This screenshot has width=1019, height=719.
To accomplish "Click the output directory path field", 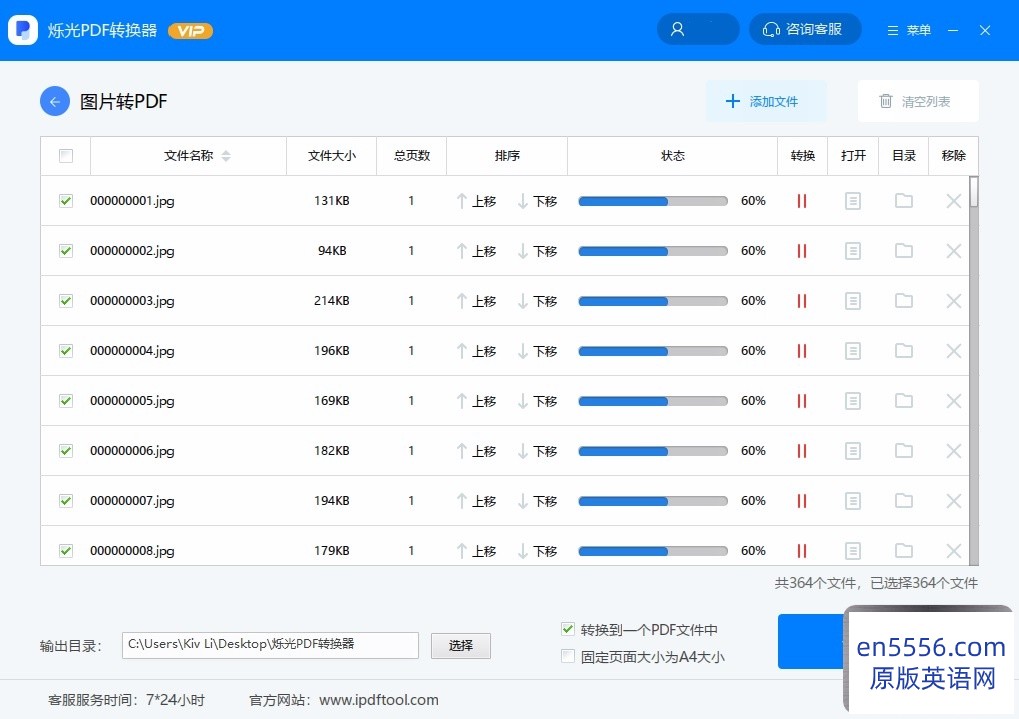I will click(270, 645).
